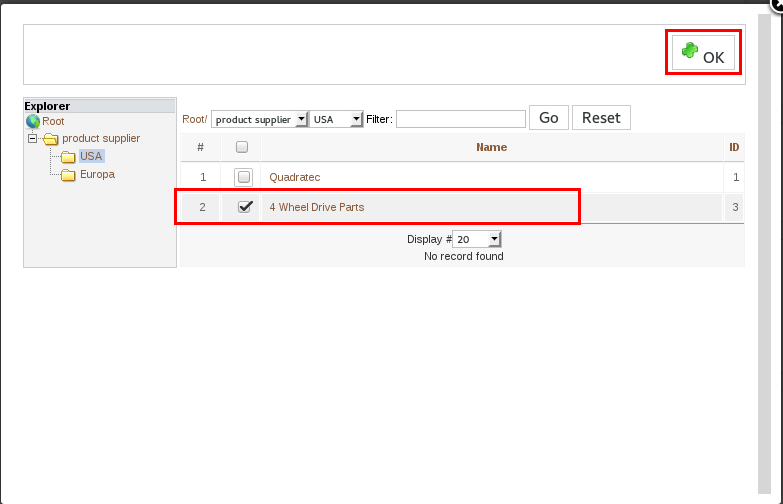Open the Display # 20 dropdown
This screenshot has width=783, height=504.
point(476,239)
